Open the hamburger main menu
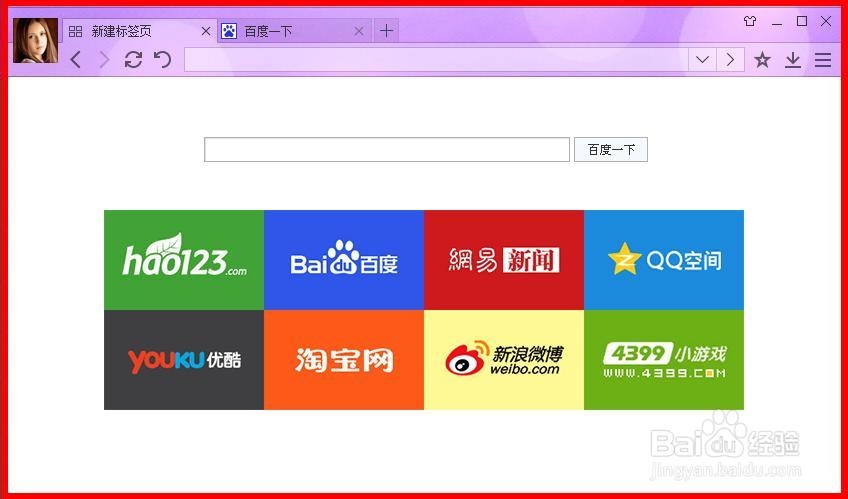 point(823,59)
